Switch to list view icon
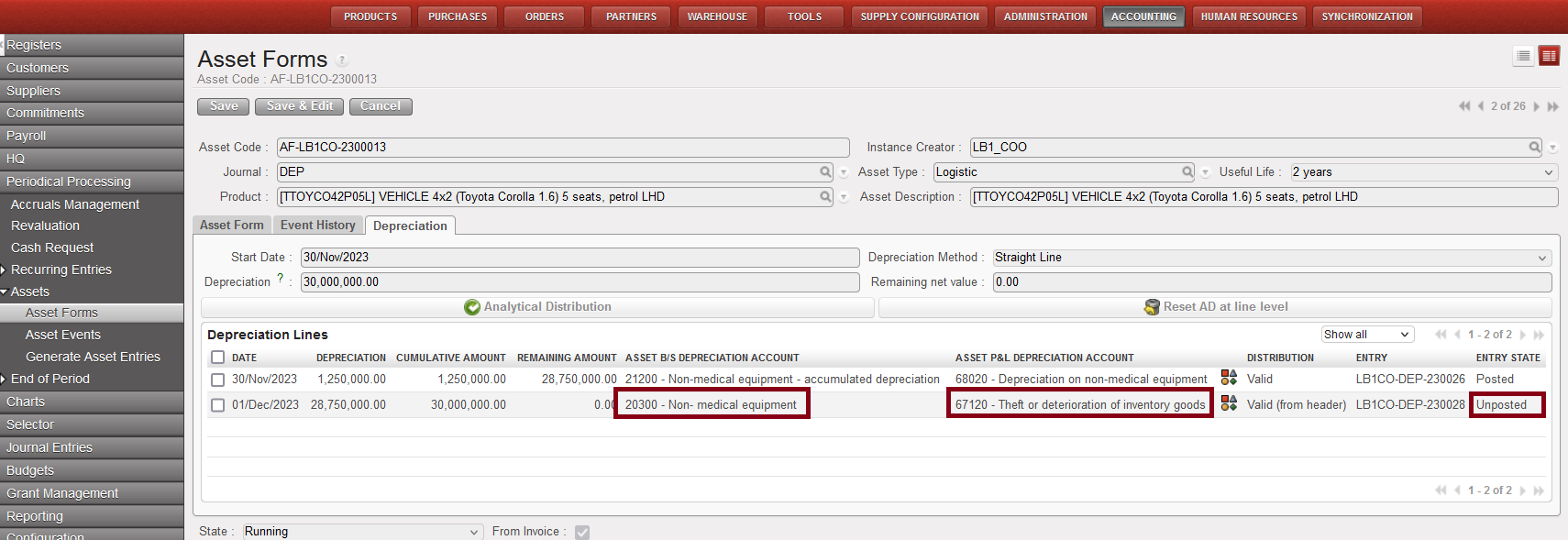The height and width of the screenshot is (540, 1568). [x=1523, y=57]
